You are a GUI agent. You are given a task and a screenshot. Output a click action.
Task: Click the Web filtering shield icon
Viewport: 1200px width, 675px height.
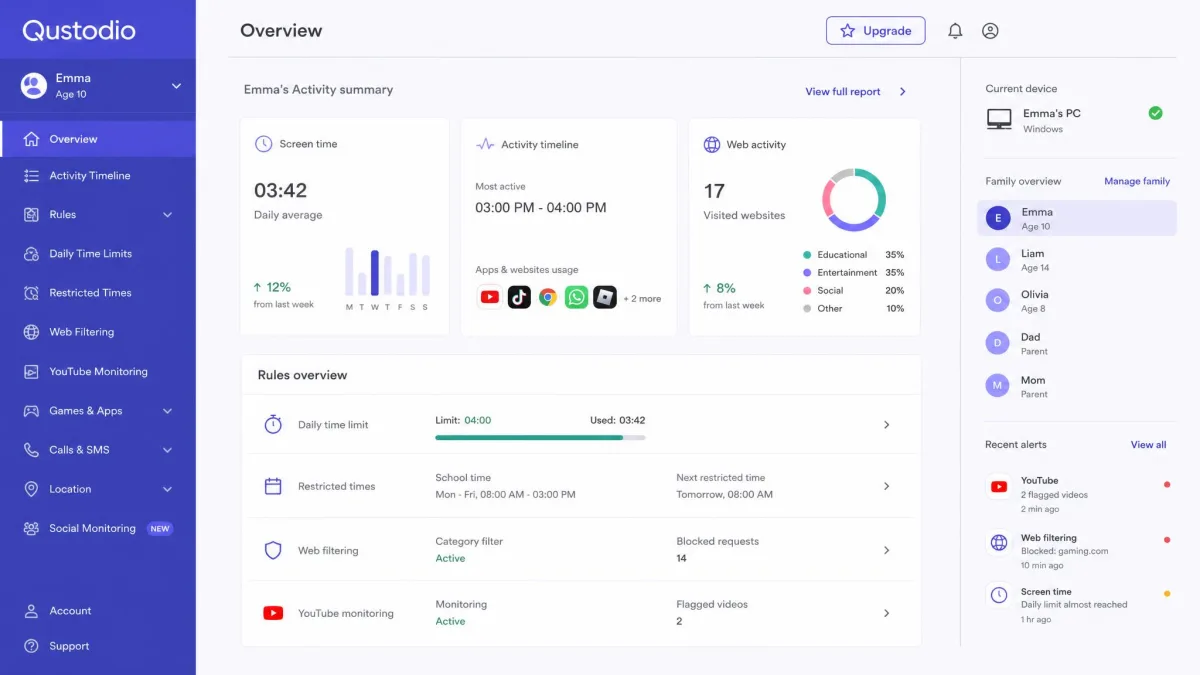tap(273, 550)
